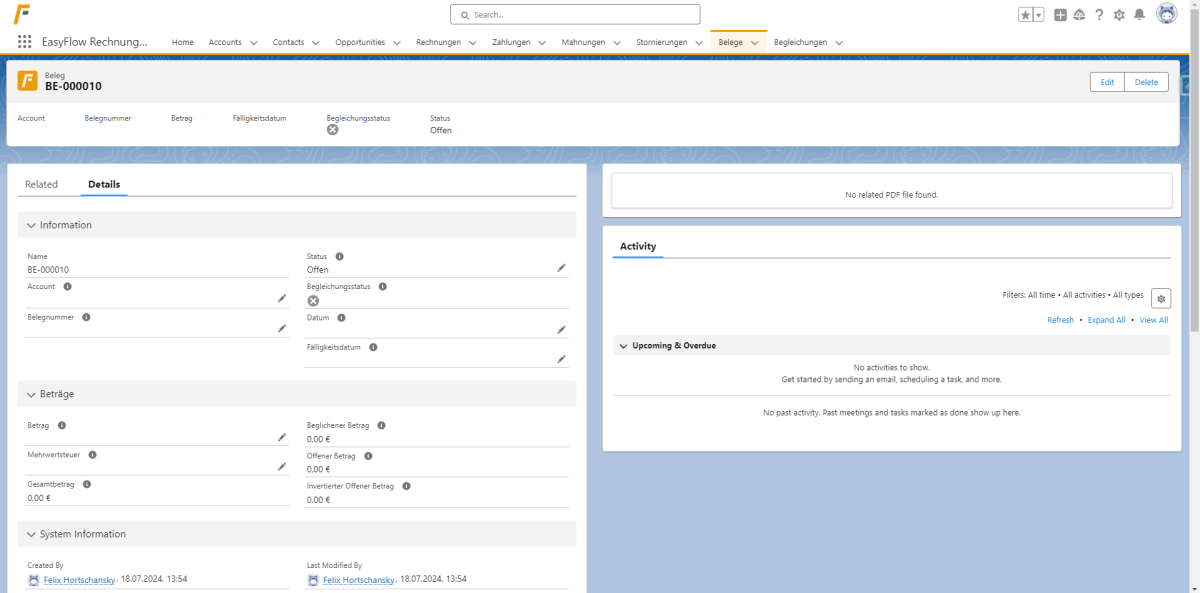
Task: Click the Edit button
Action: click(1107, 82)
